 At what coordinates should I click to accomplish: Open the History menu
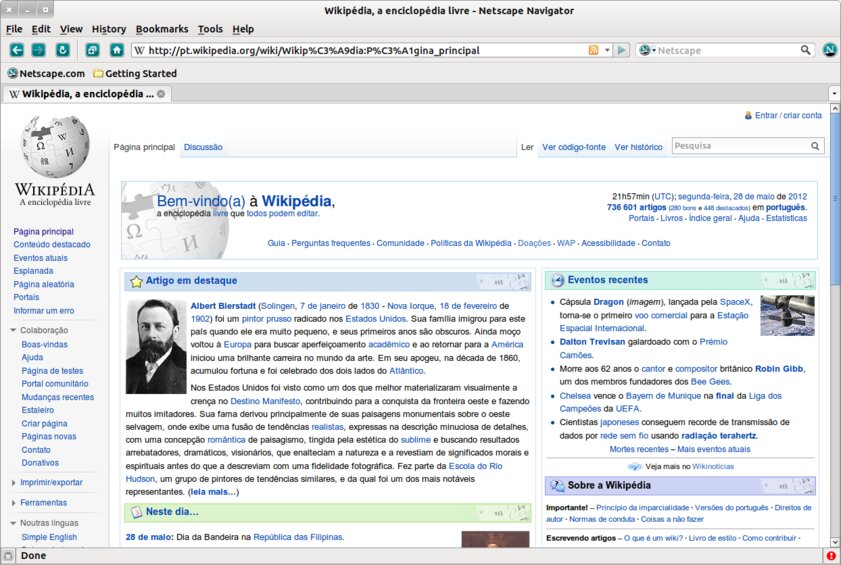109,29
